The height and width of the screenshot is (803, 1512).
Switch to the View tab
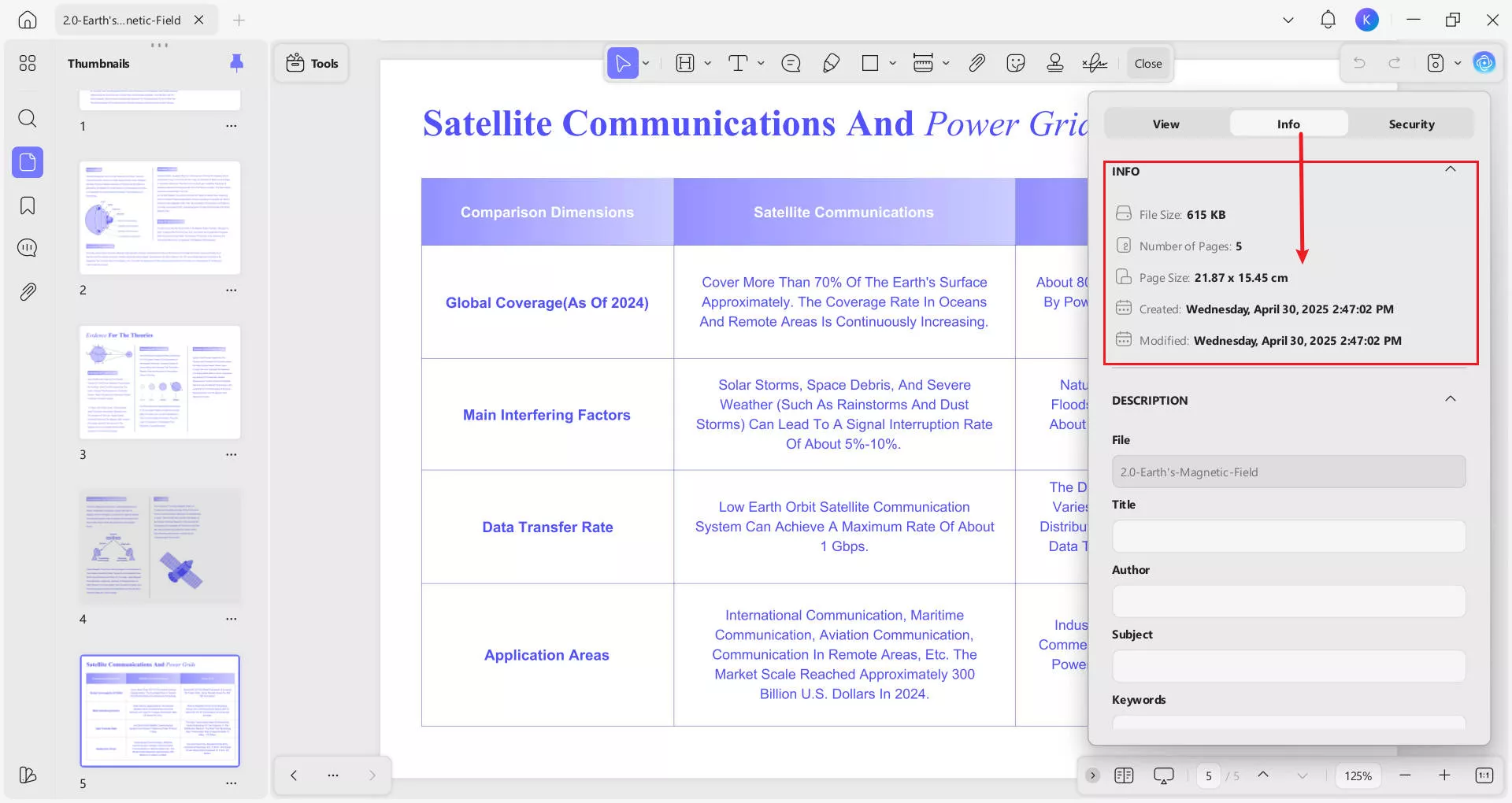click(x=1165, y=124)
